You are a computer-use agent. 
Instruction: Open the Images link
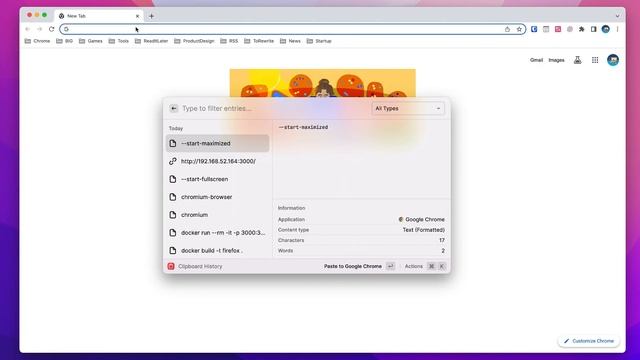[x=556, y=60]
